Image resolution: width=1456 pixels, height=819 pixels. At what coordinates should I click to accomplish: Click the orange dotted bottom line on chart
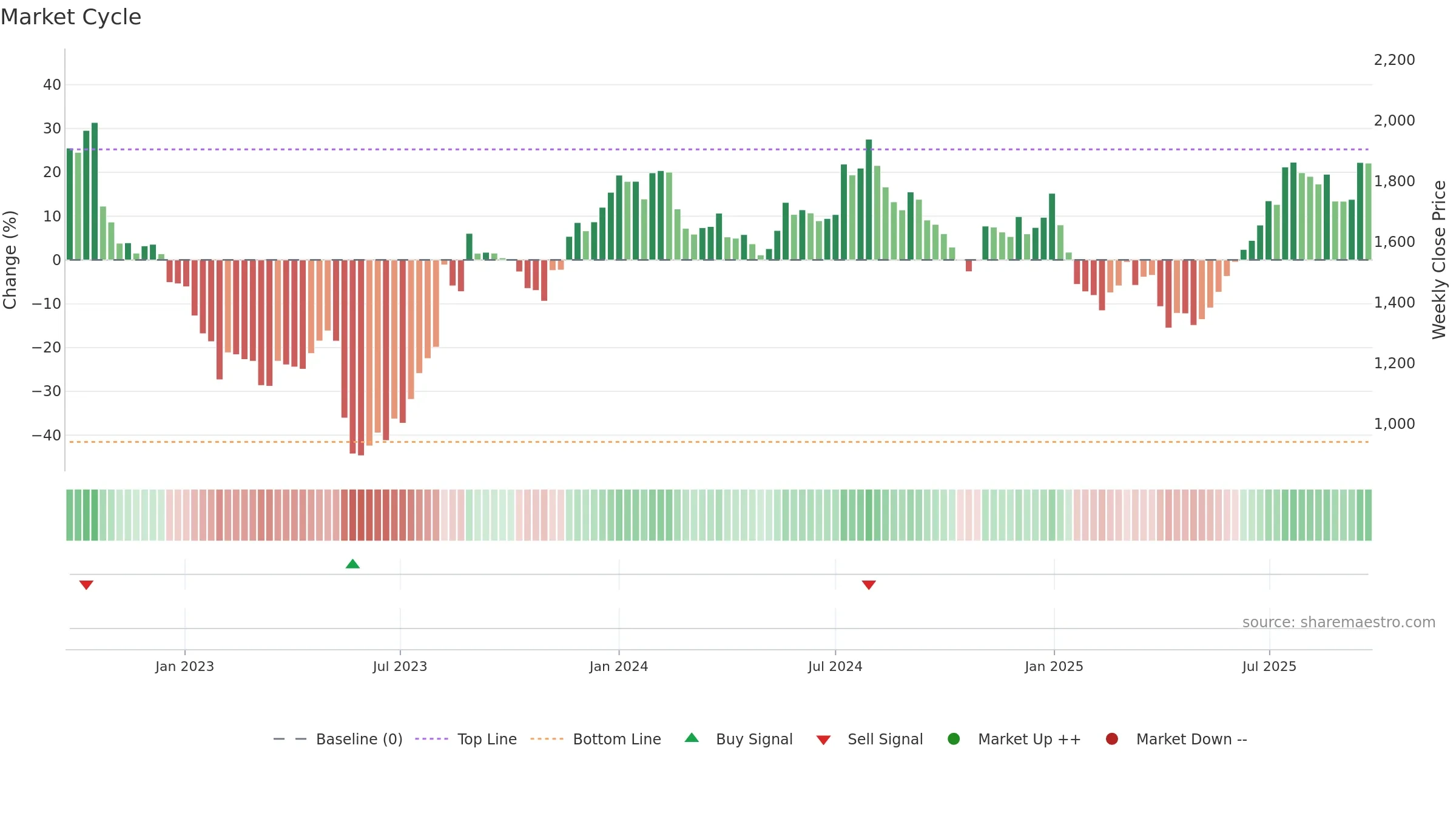coord(719,442)
